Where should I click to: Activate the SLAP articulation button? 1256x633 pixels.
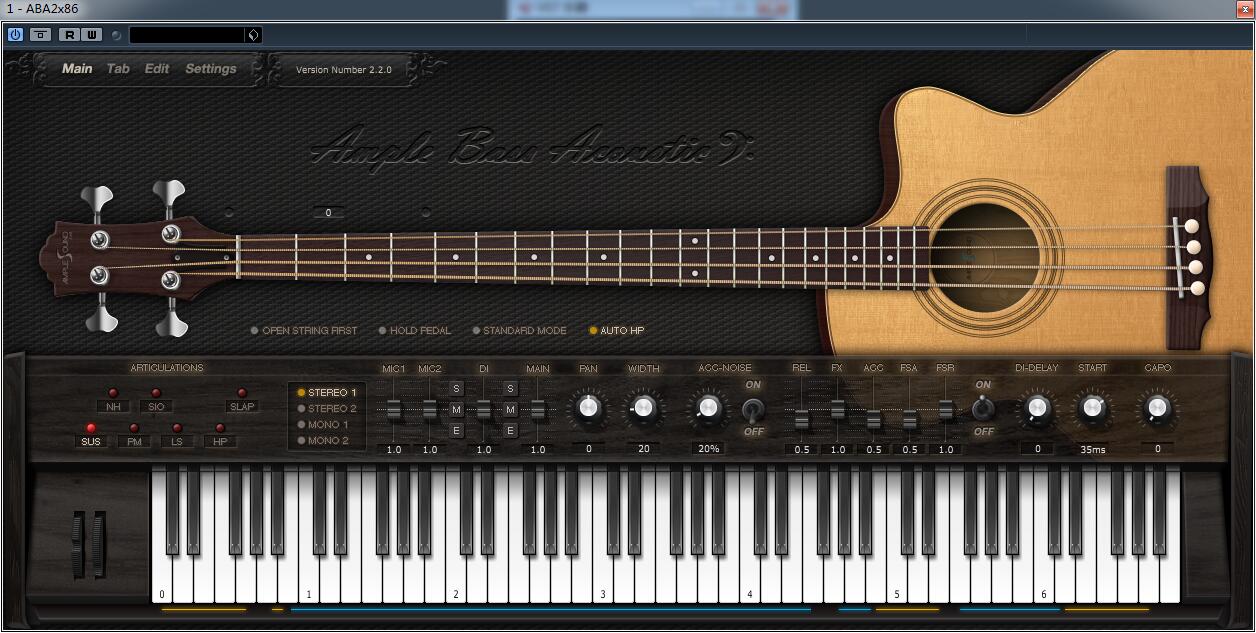point(242,407)
